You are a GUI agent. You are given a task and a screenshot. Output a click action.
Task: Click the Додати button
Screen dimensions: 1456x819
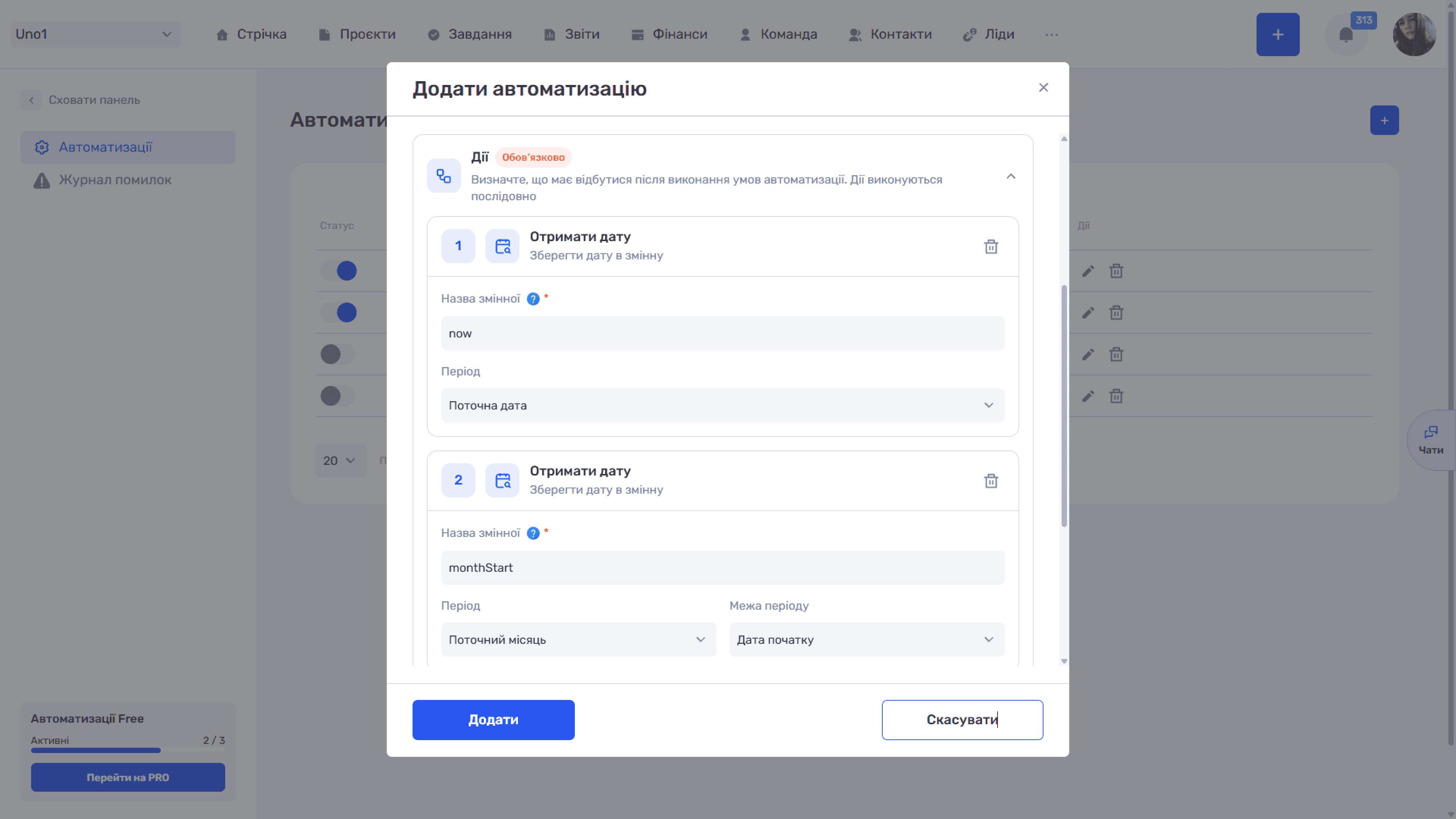pos(493,720)
